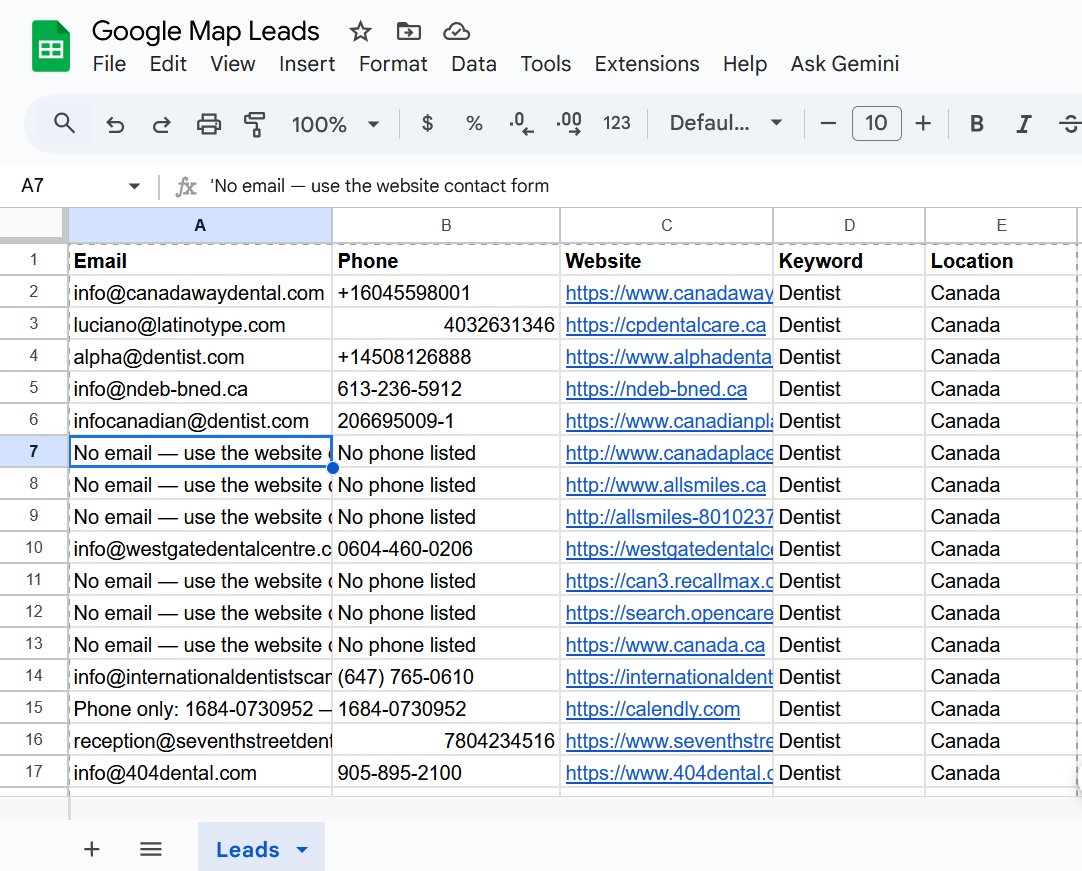This screenshot has height=871, width=1082.
Task: Select the paint format tool
Action: 255,123
